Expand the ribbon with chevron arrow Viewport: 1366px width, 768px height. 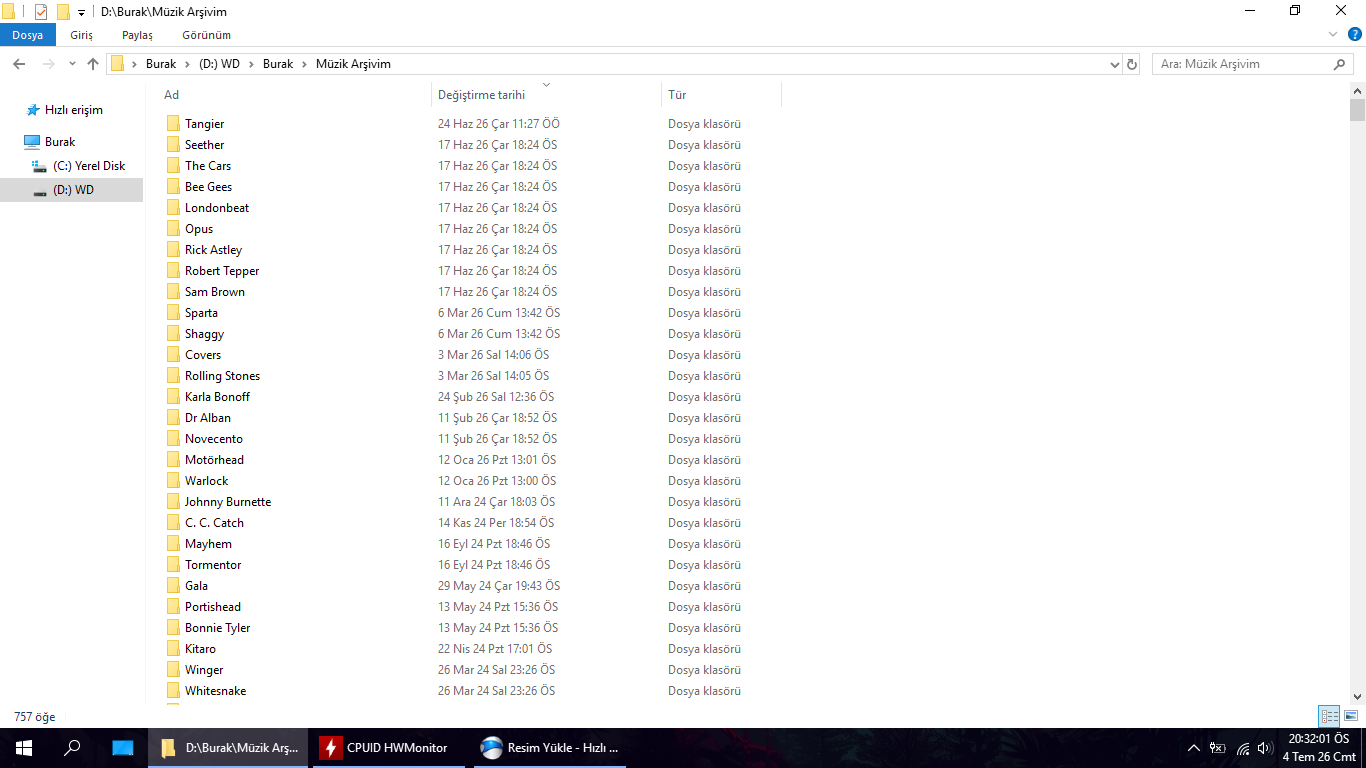coord(1332,35)
